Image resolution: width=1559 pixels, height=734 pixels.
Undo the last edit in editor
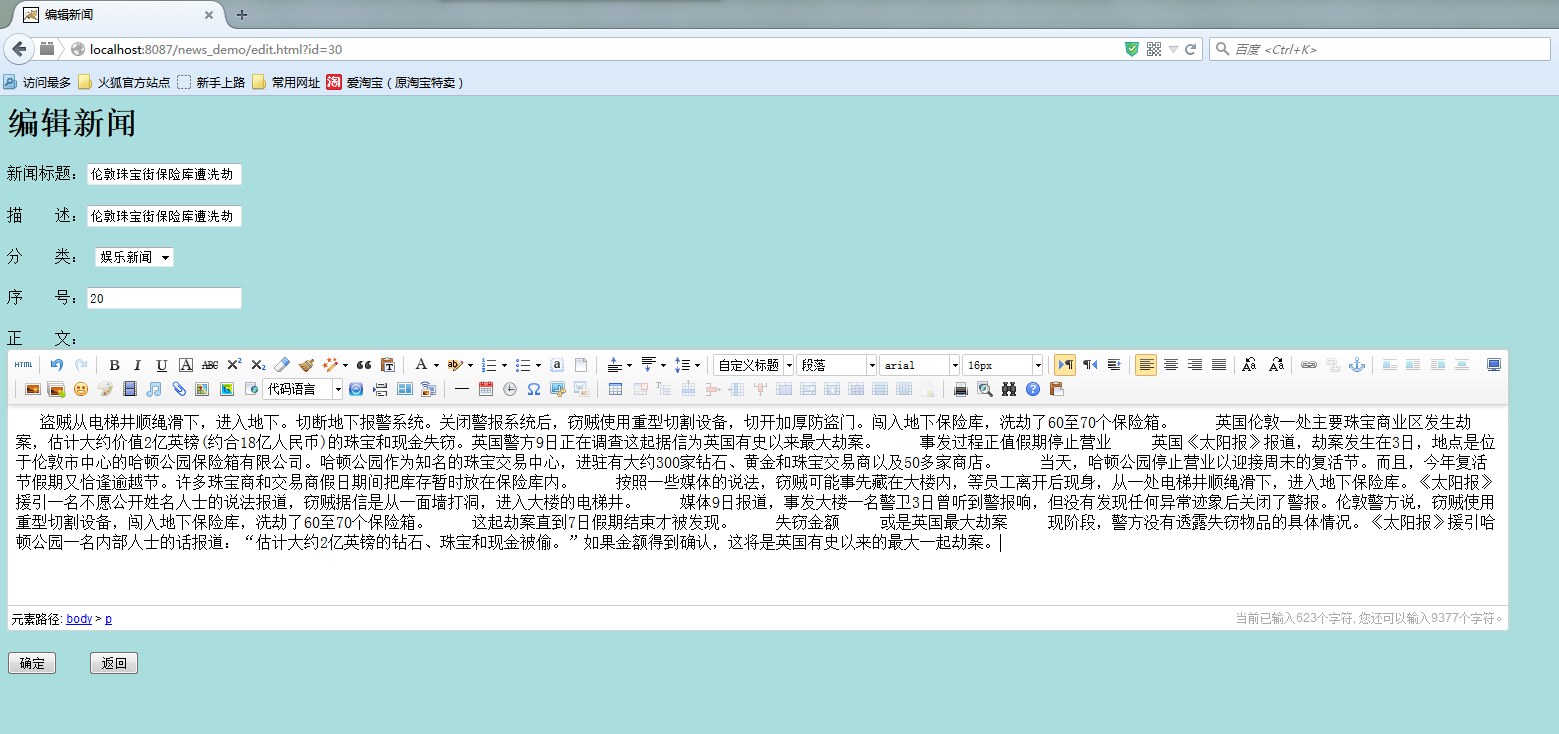tap(57, 365)
